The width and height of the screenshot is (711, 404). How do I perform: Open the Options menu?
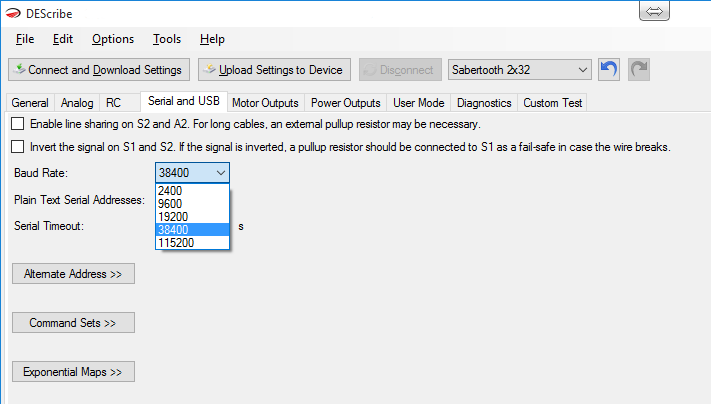tap(113, 39)
